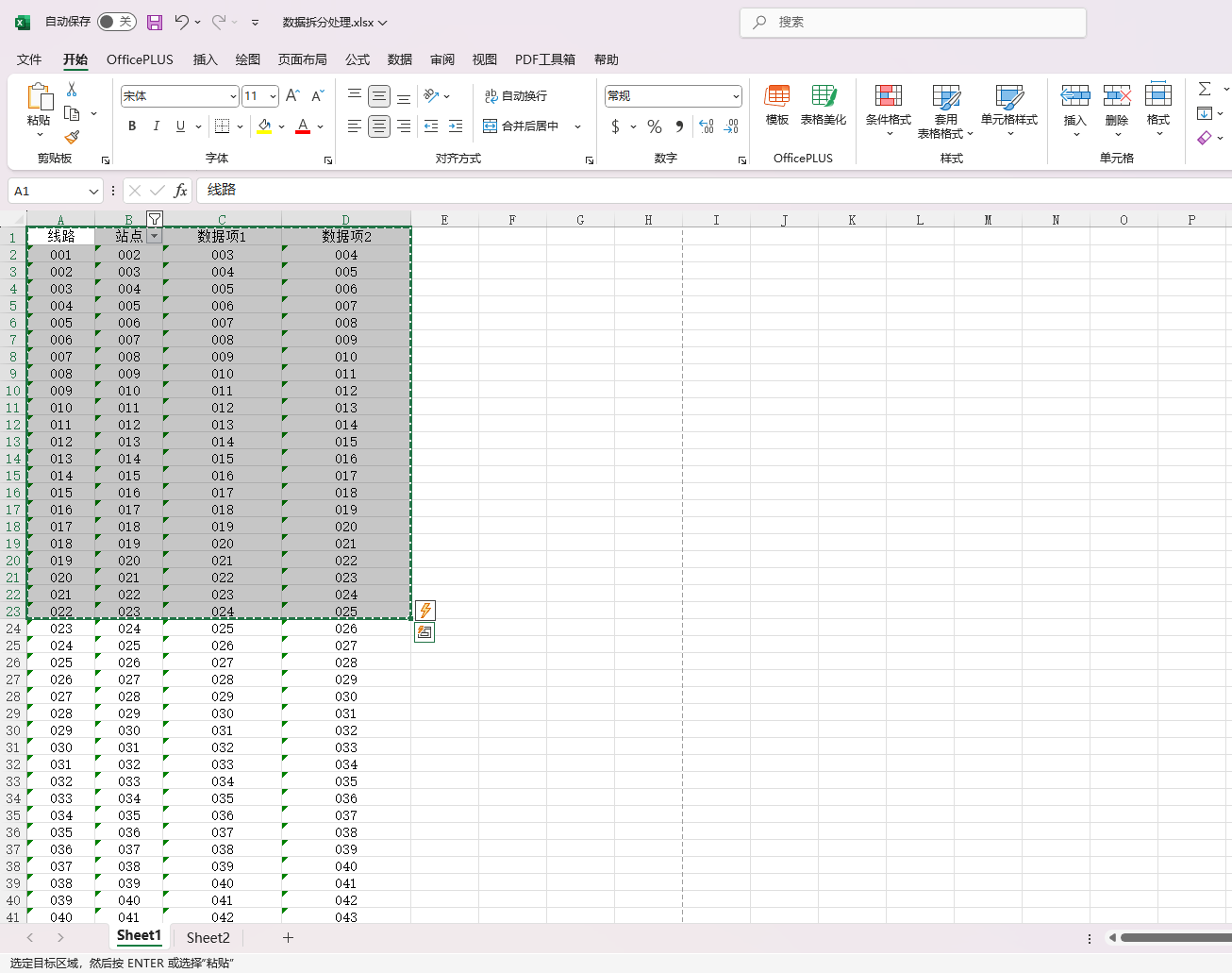The width and height of the screenshot is (1232, 973).
Task: Open the font name dropdown 宋体
Action: click(x=233, y=96)
